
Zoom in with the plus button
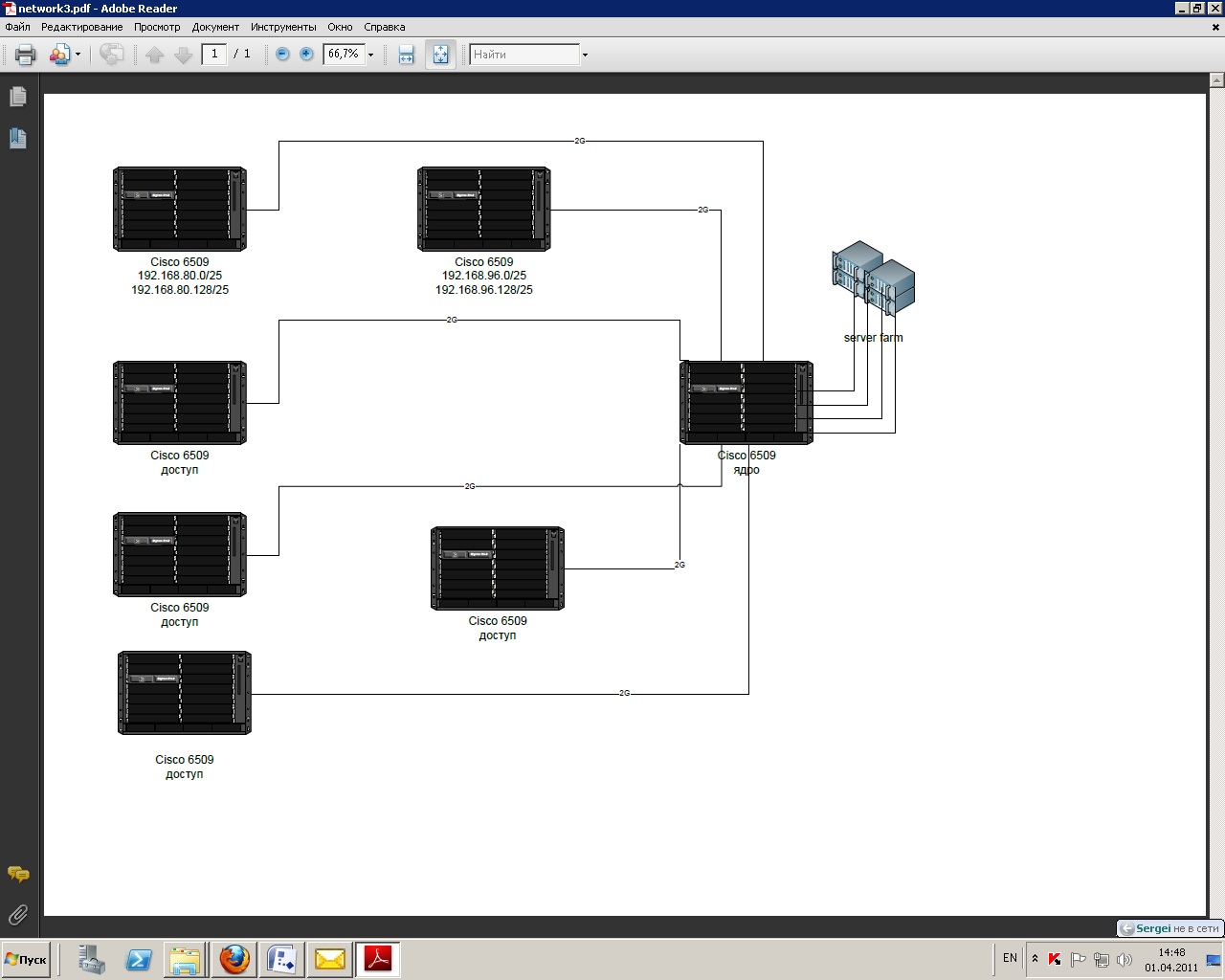click(x=306, y=55)
